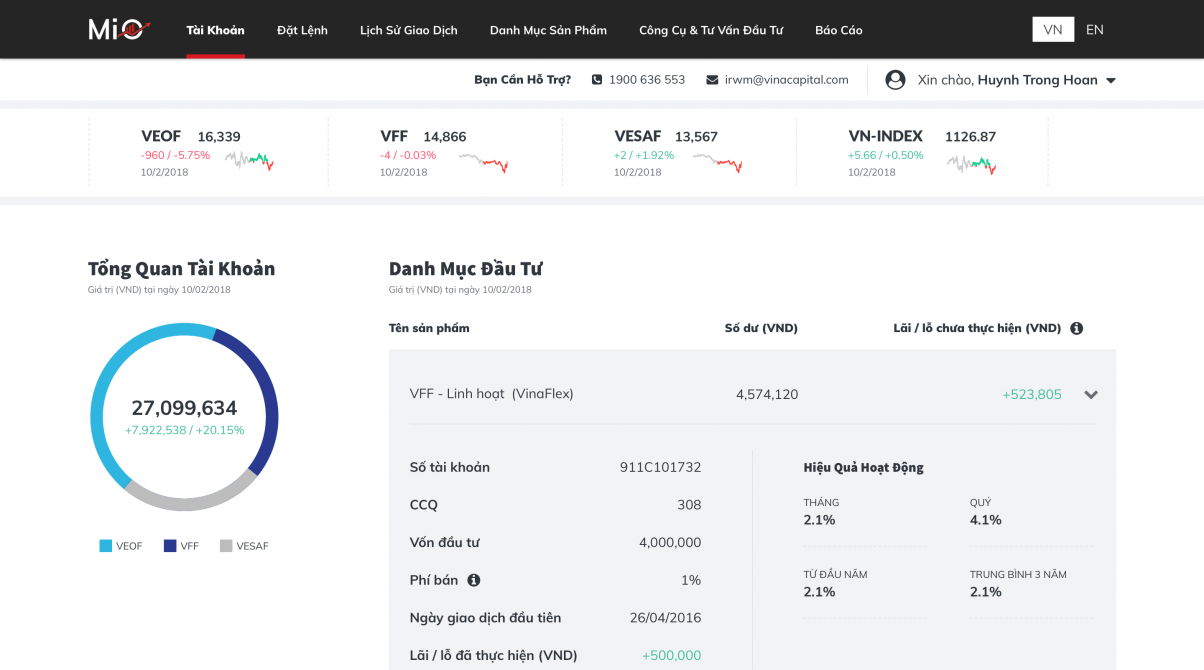Click the 1900 636 553 phone link
The width and height of the screenshot is (1204, 670).
coord(646,80)
